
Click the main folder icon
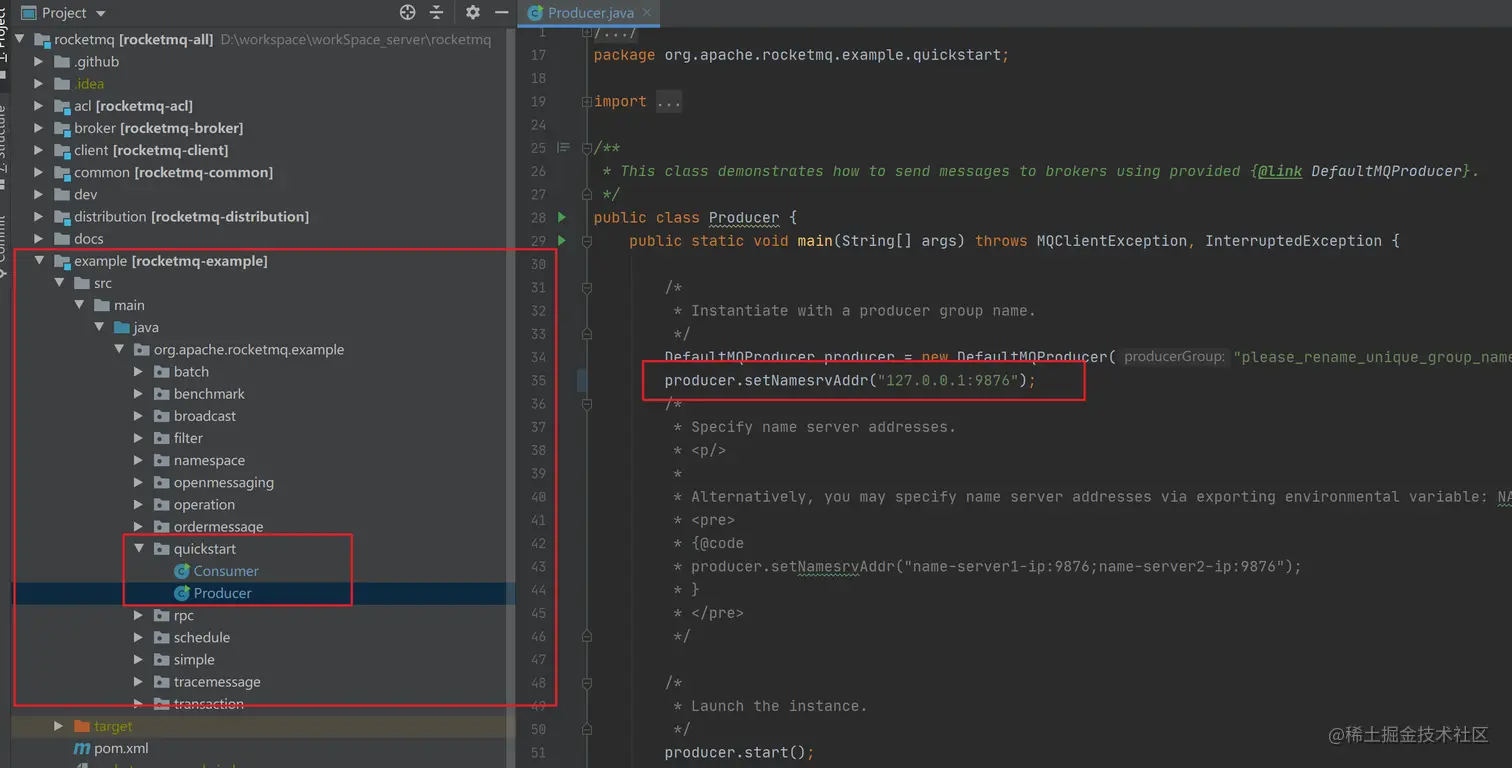click(x=102, y=305)
